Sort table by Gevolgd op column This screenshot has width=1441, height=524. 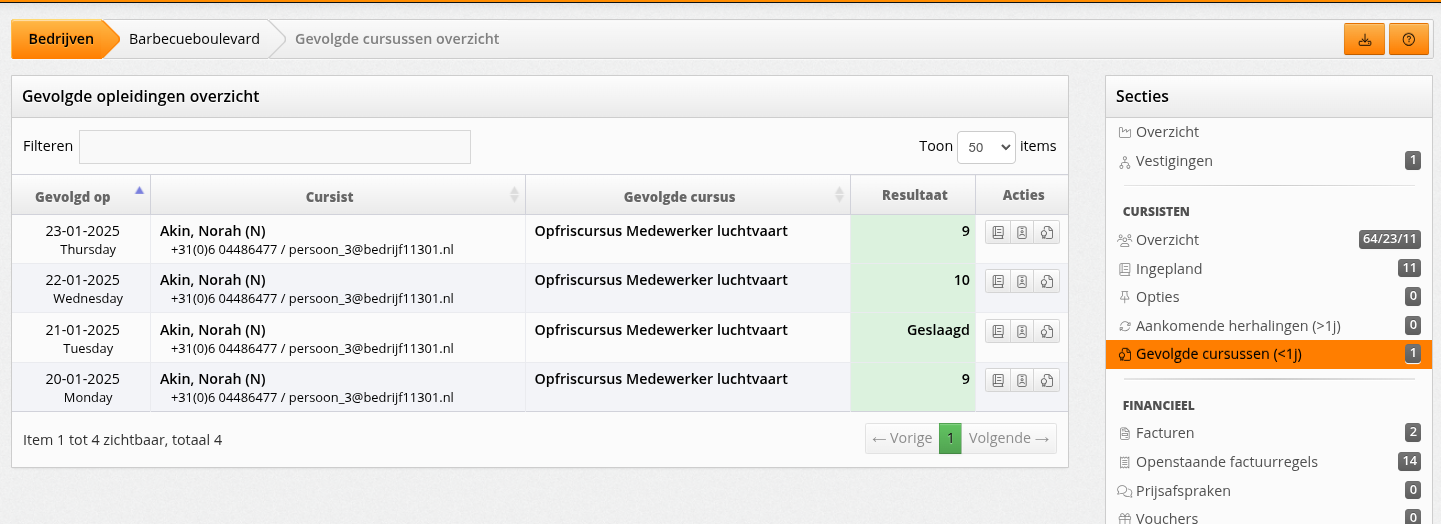81,195
